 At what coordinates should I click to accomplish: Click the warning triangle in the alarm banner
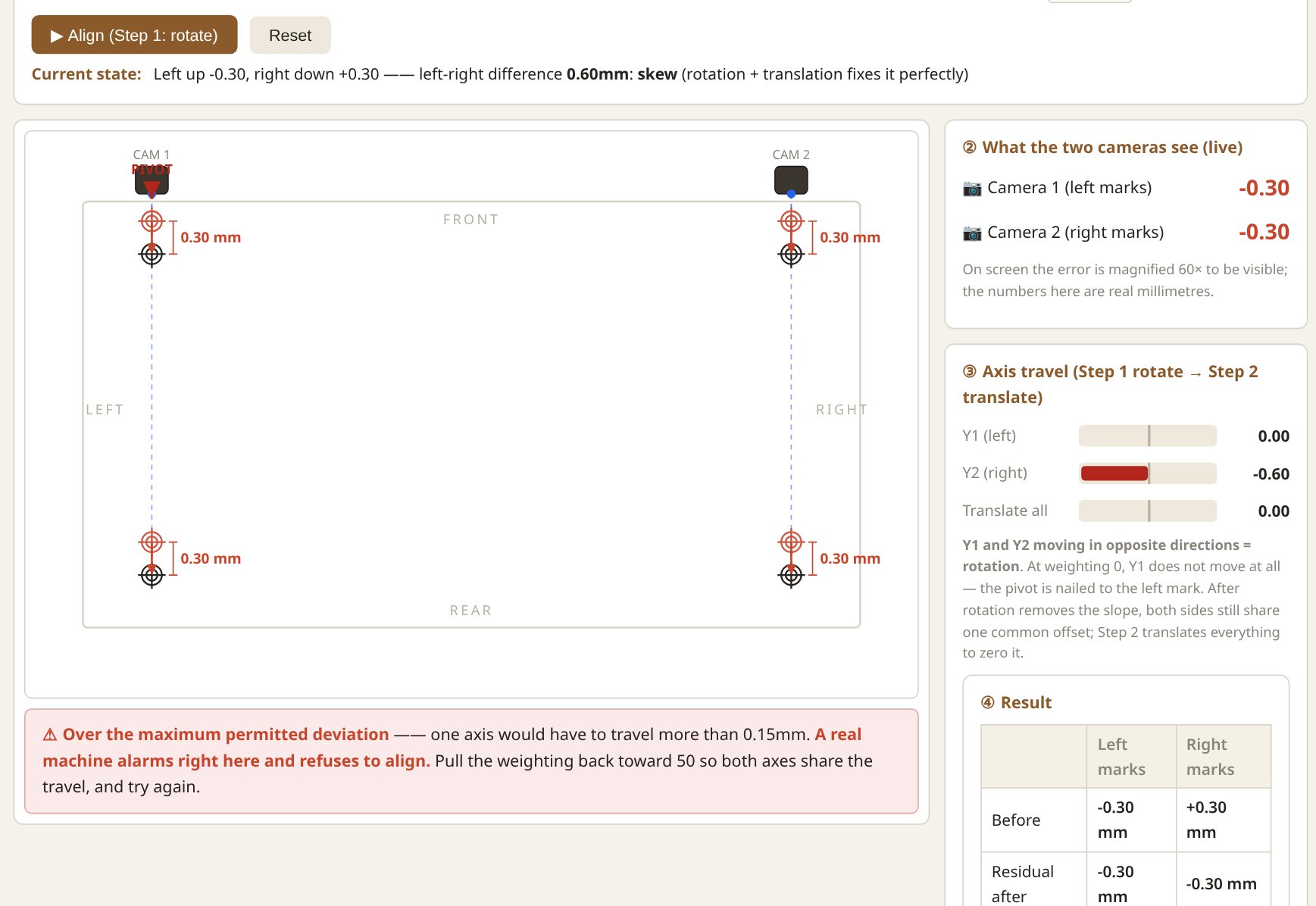click(50, 735)
